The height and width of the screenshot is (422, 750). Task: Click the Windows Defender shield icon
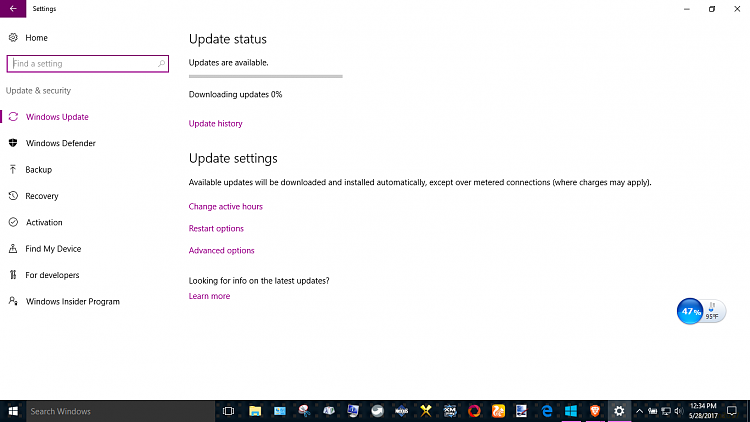[13, 143]
